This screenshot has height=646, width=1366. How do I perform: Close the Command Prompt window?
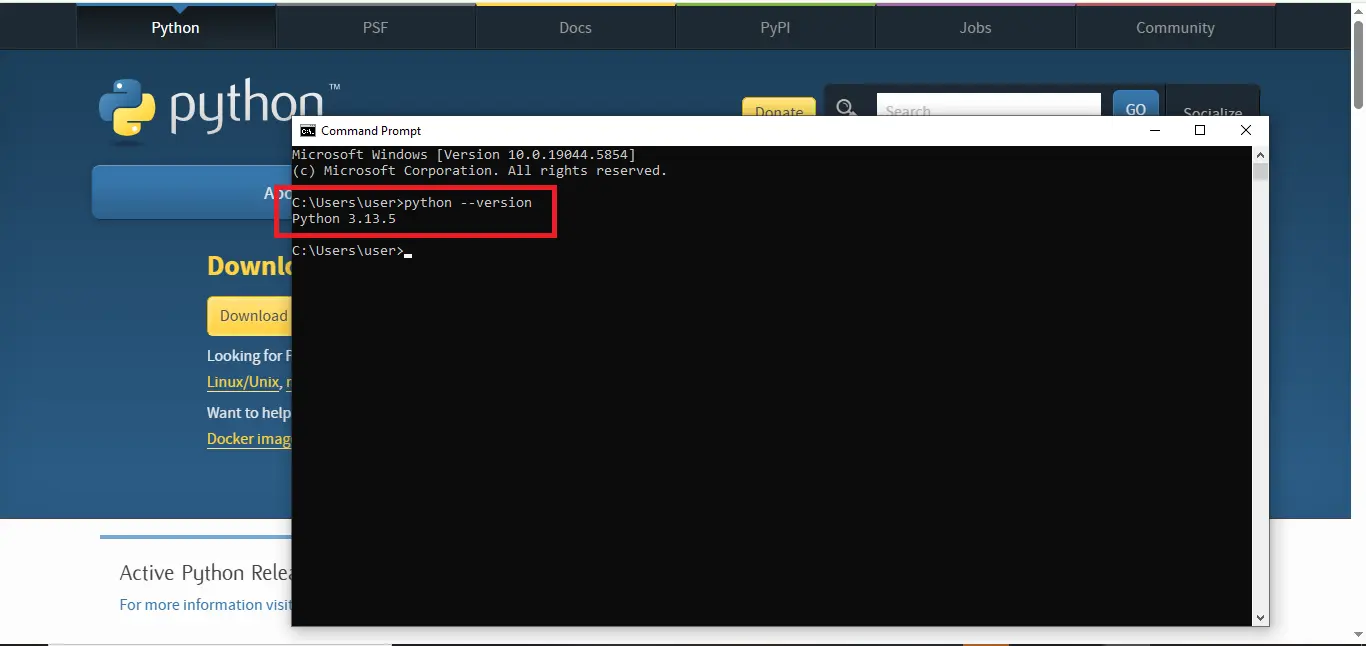(1246, 131)
